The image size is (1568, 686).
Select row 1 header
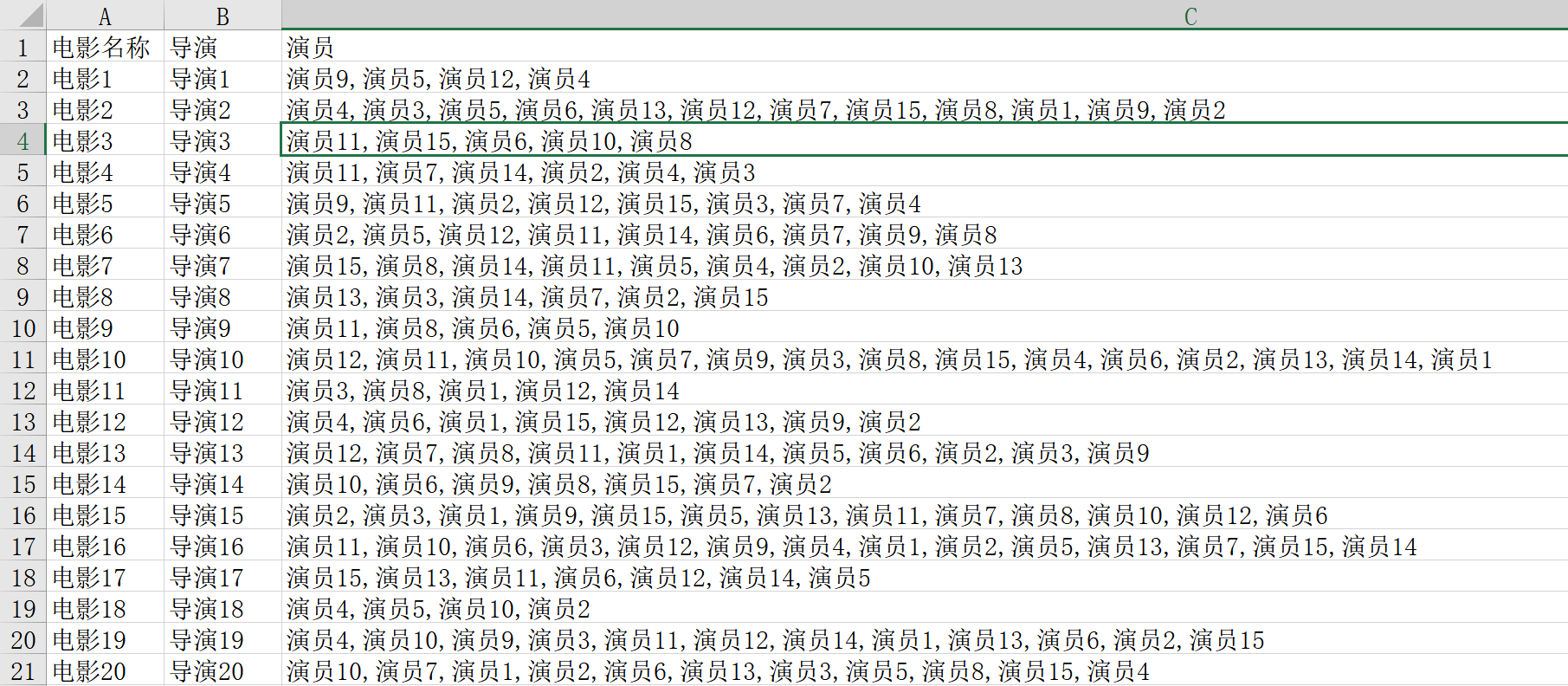(23, 47)
